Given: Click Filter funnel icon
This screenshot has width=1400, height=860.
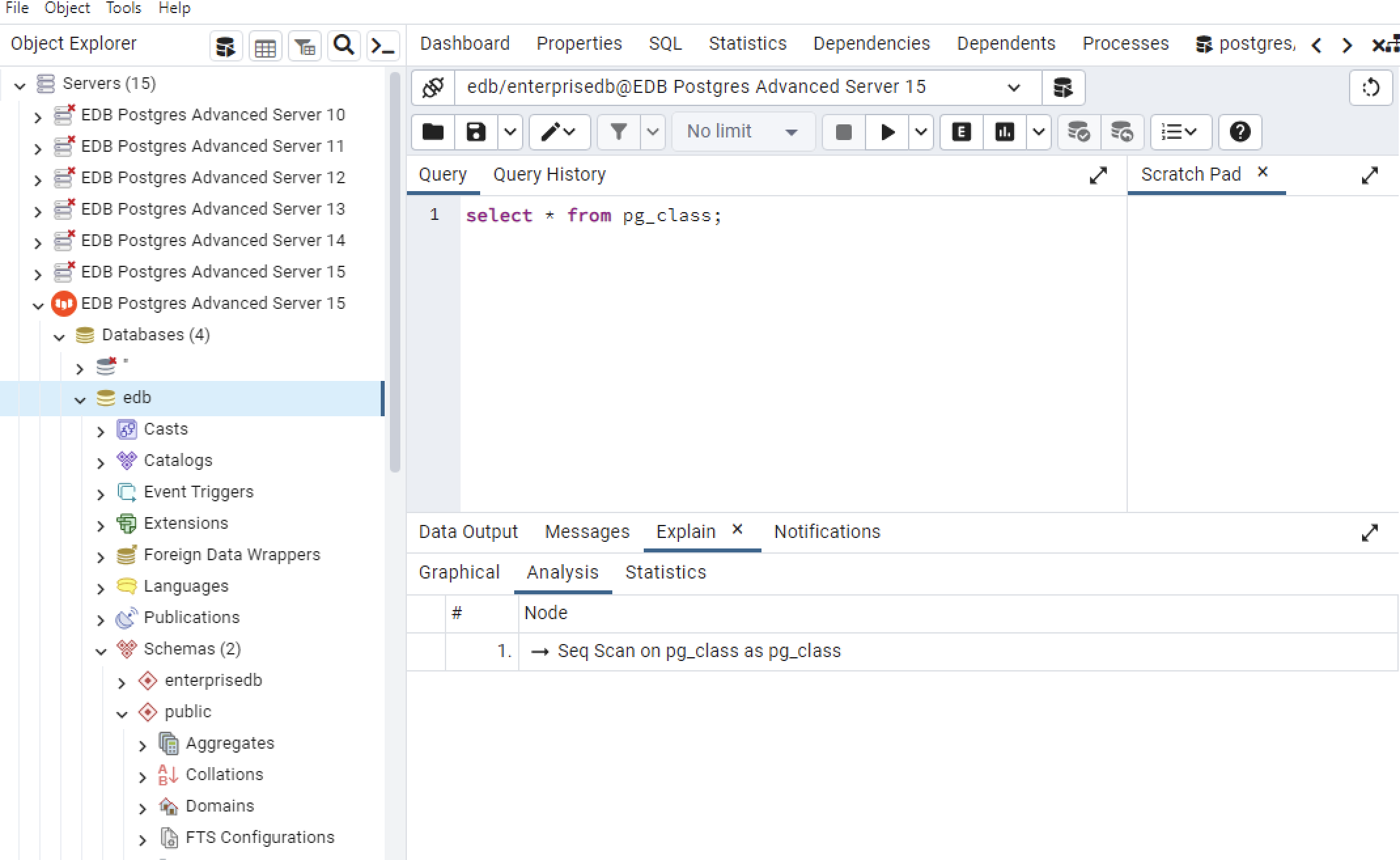Looking at the screenshot, I should [618, 132].
